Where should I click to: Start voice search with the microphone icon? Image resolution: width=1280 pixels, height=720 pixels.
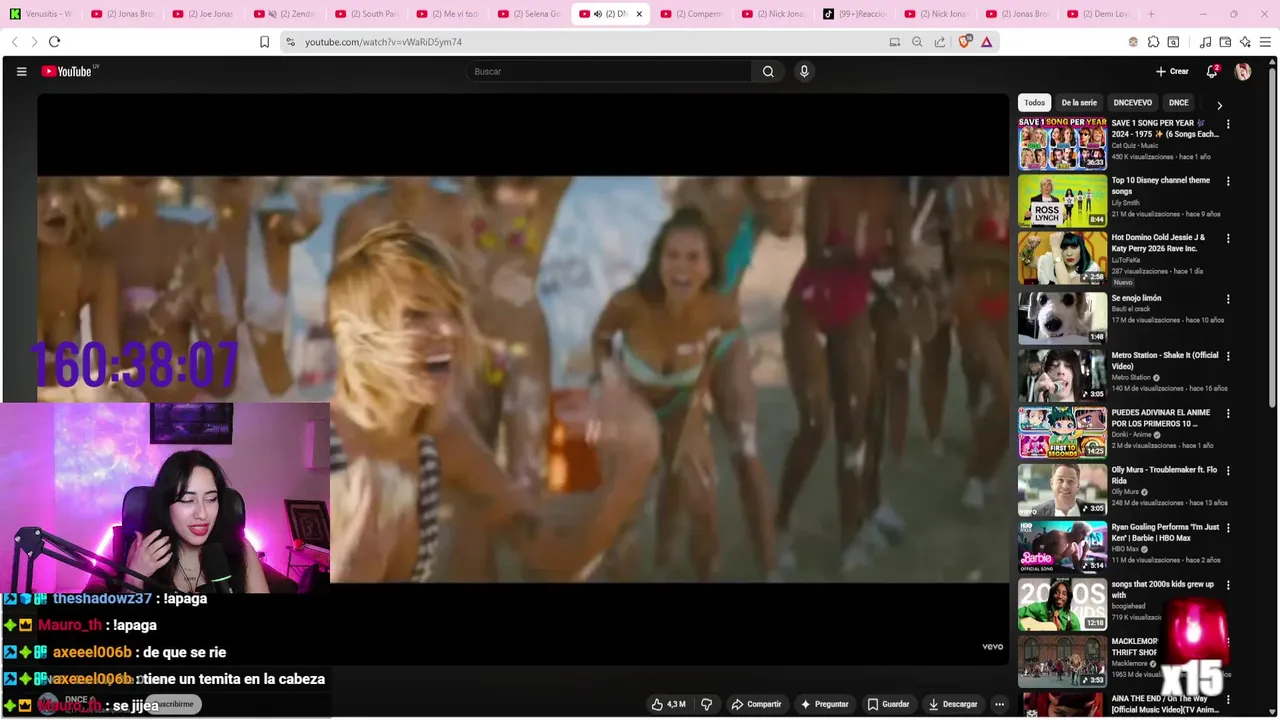[x=803, y=71]
